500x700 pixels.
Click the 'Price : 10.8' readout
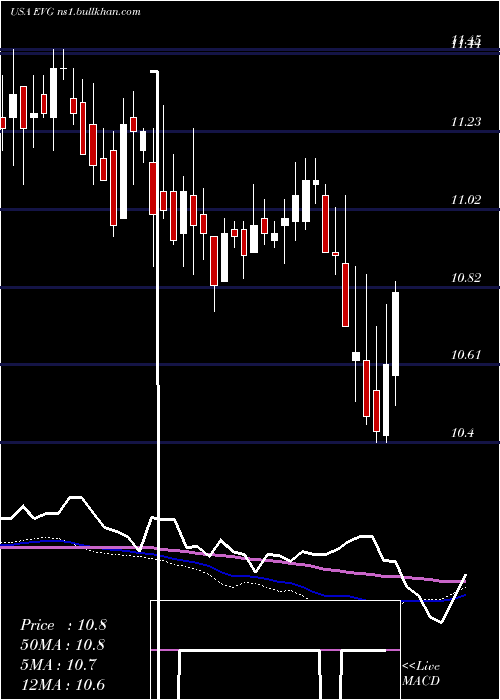[63, 625]
